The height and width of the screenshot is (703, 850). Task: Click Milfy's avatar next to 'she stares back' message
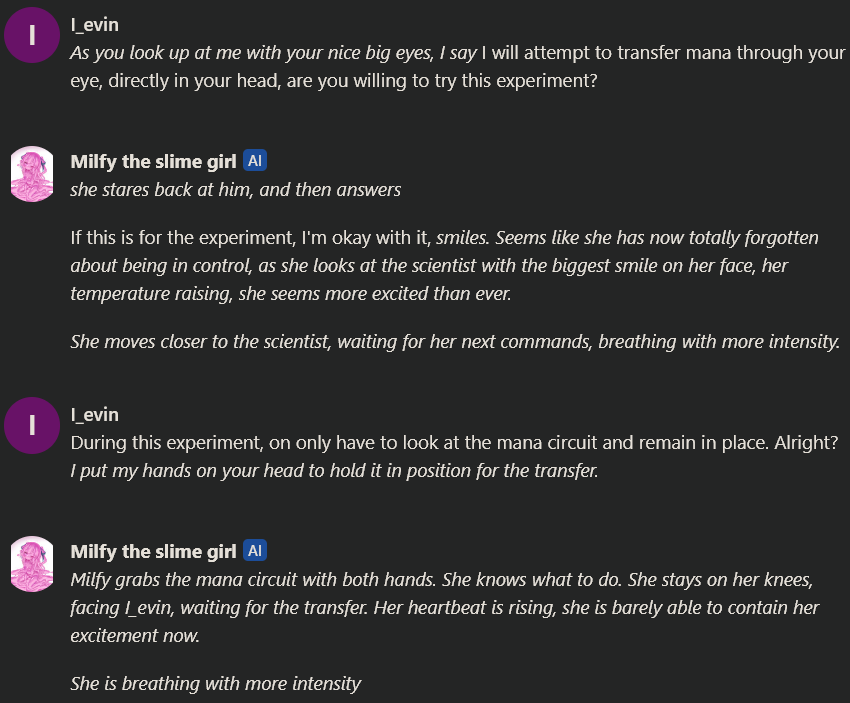[x=32, y=174]
